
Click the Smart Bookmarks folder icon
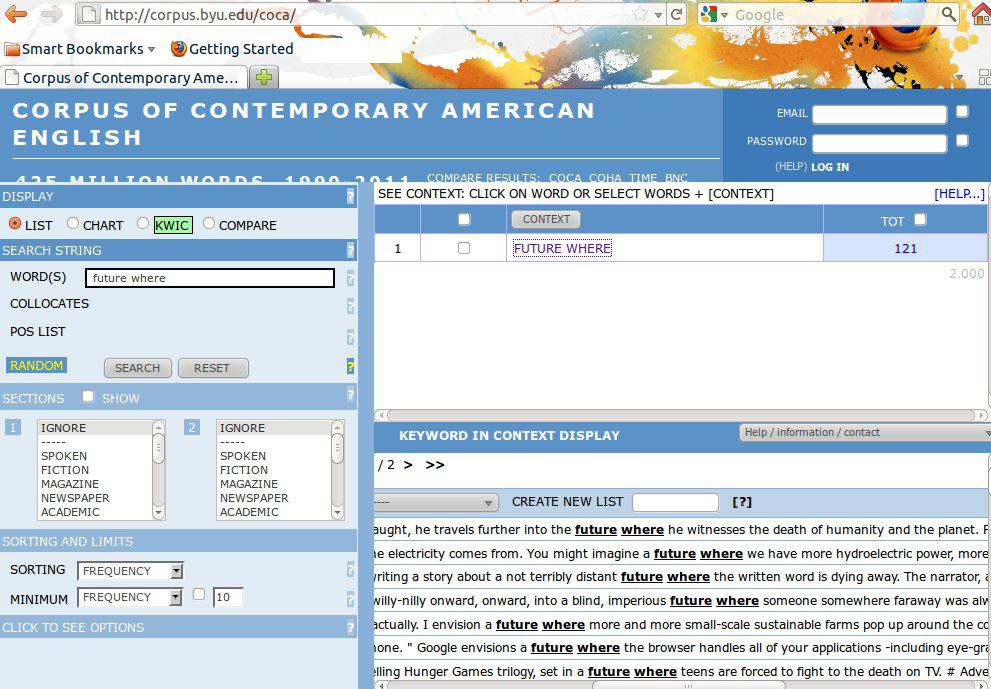pyautogui.click(x=11, y=49)
